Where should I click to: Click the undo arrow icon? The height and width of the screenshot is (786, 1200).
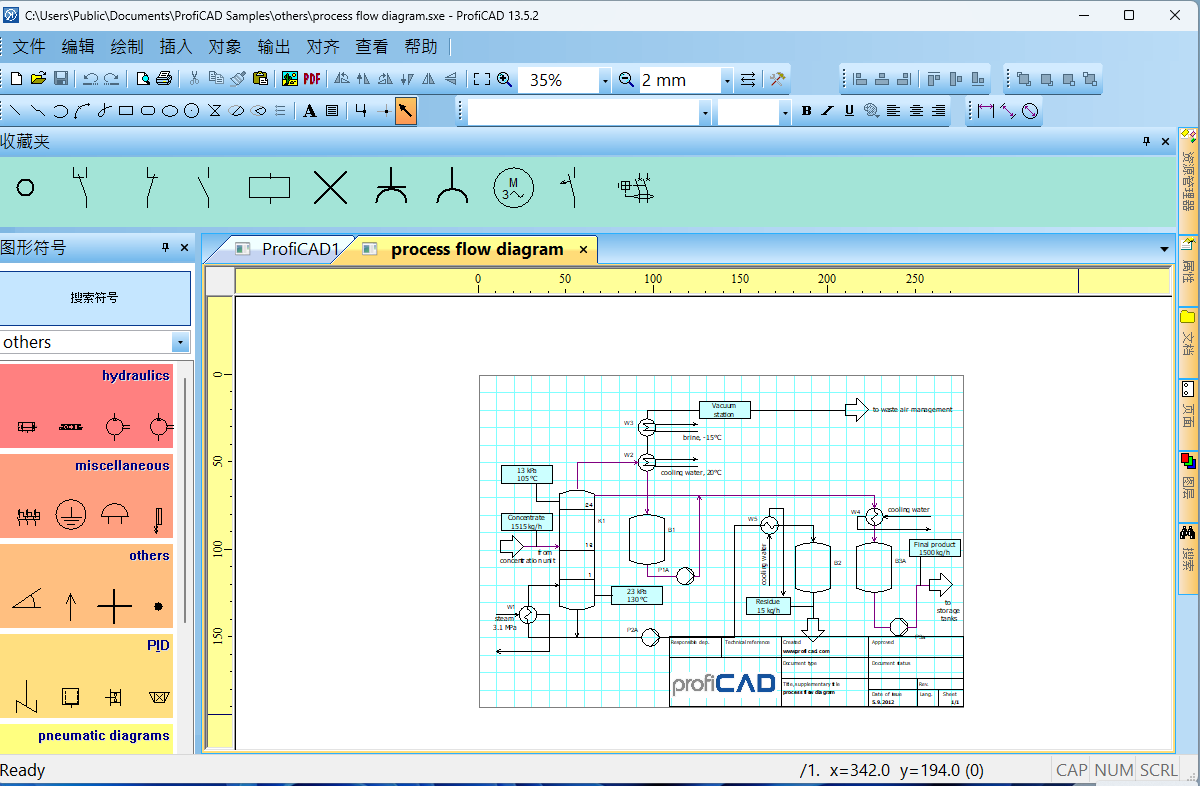click(90, 79)
